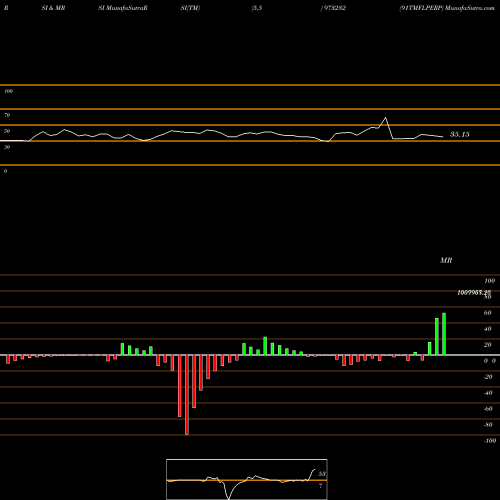Click the ')973232' header text

333,8
